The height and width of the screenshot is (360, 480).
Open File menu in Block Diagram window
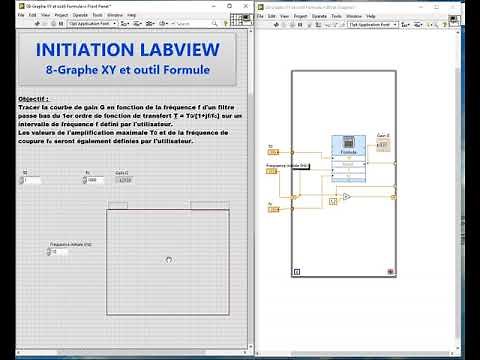click(x=260, y=16)
